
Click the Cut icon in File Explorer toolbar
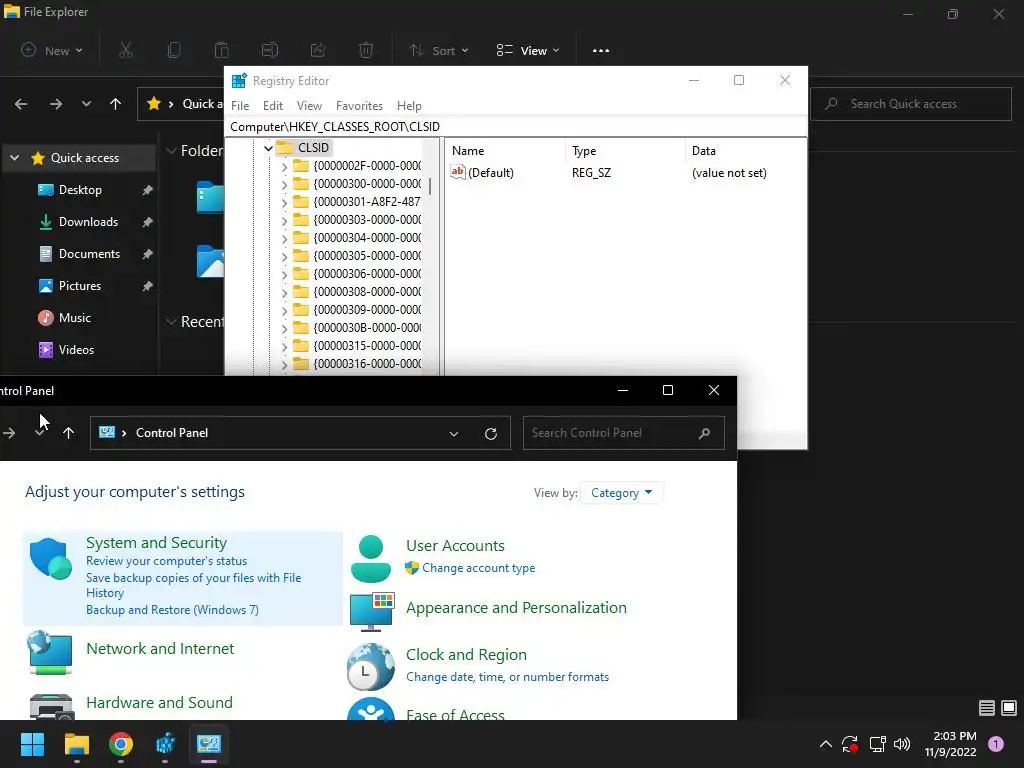(x=126, y=50)
